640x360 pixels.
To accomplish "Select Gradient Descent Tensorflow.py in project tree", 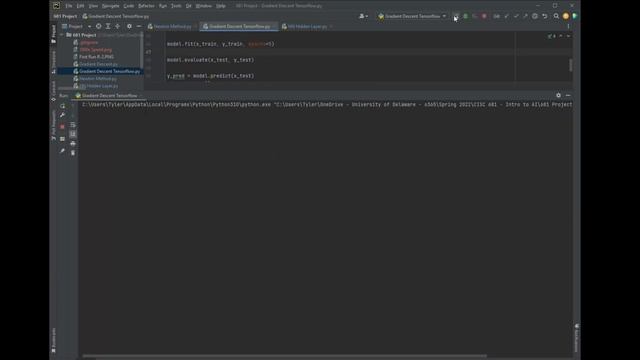I will point(109,71).
